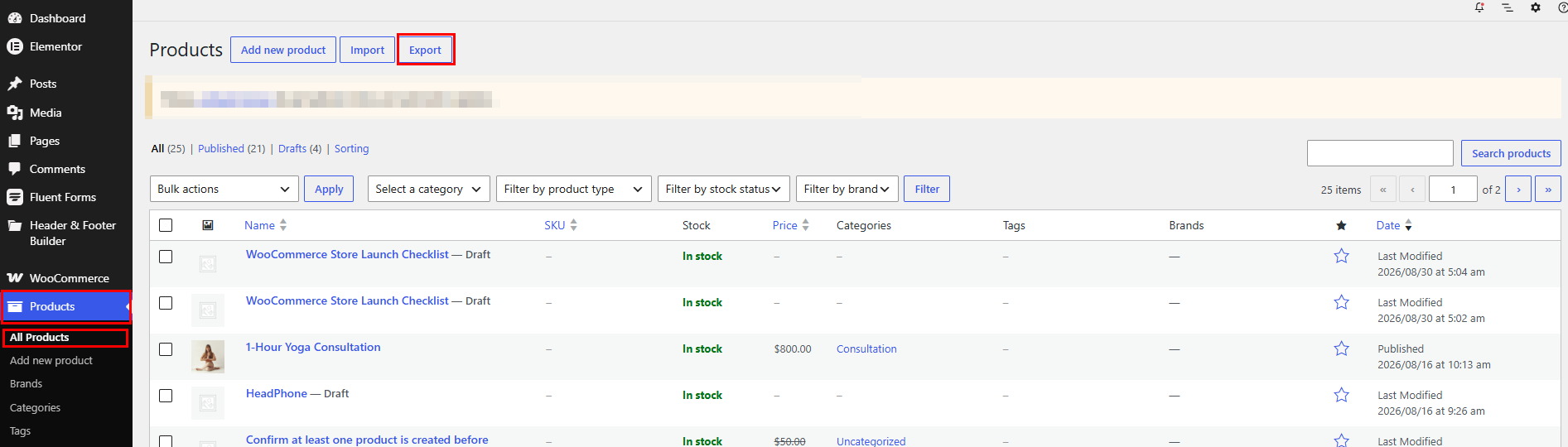This screenshot has width=1568, height=447.
Task: Click the Media library icon
Action: (15, 113)
